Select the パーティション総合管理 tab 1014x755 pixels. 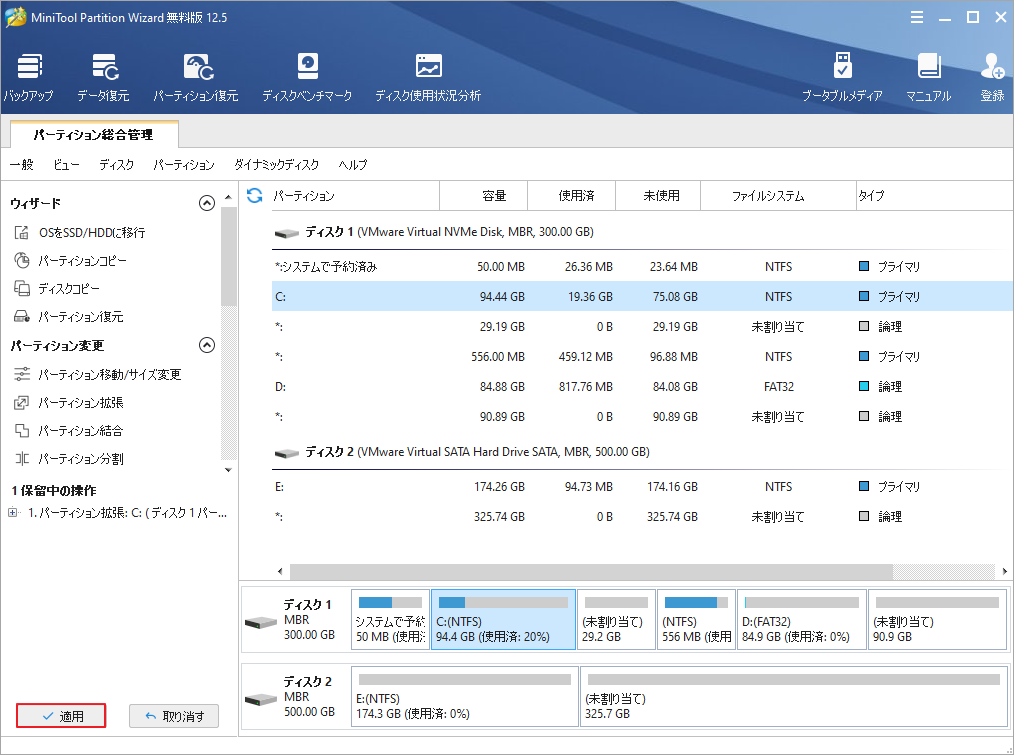(x=95, y=133)
